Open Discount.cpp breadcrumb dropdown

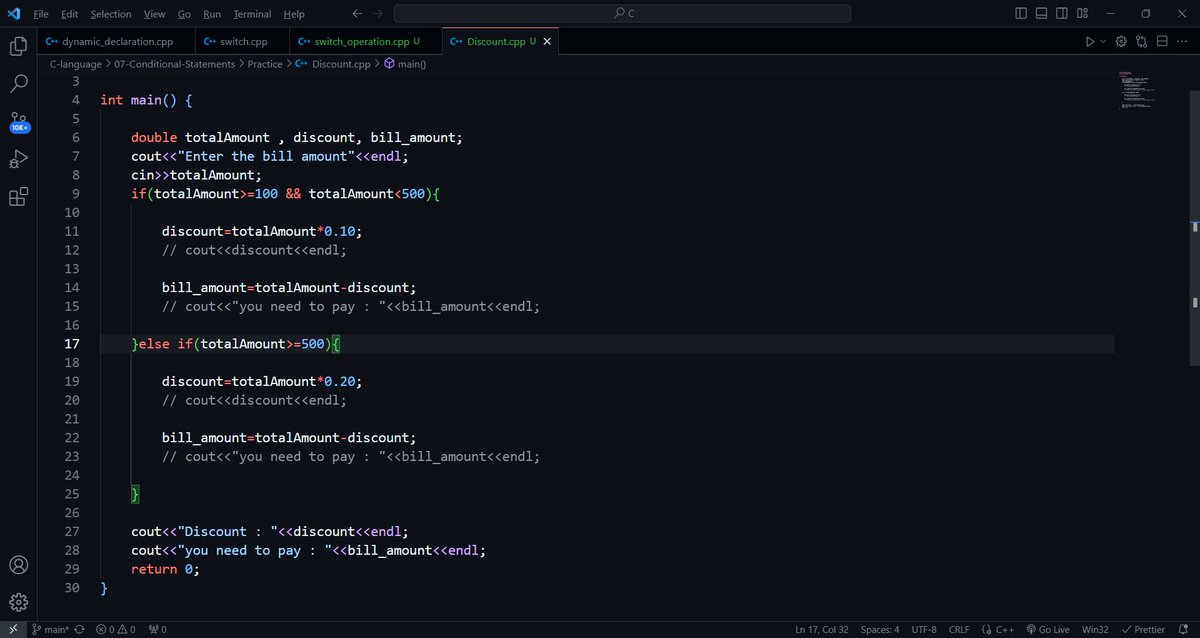[334, 64]
